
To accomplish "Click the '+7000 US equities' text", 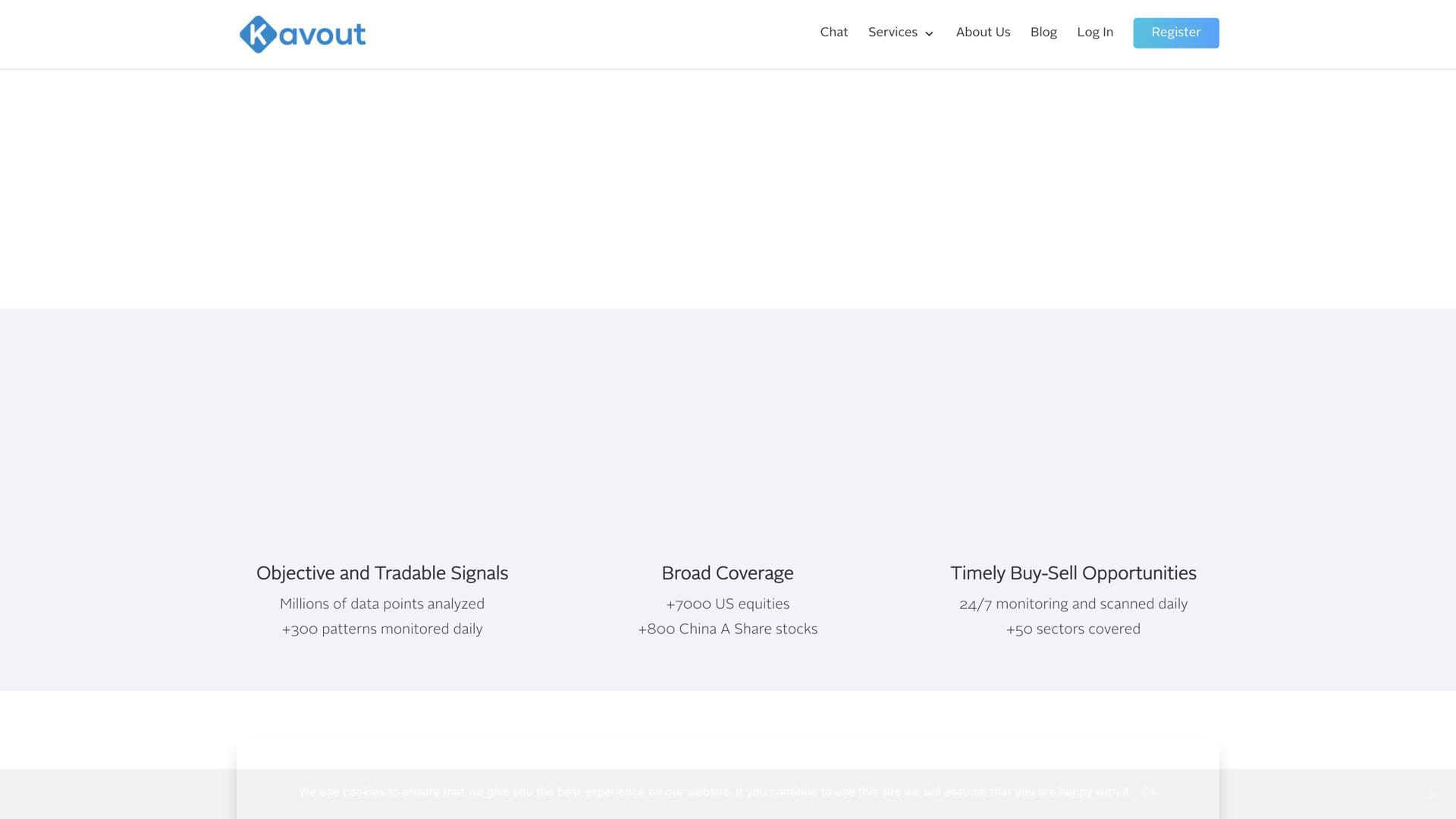I will pos(727,604).
